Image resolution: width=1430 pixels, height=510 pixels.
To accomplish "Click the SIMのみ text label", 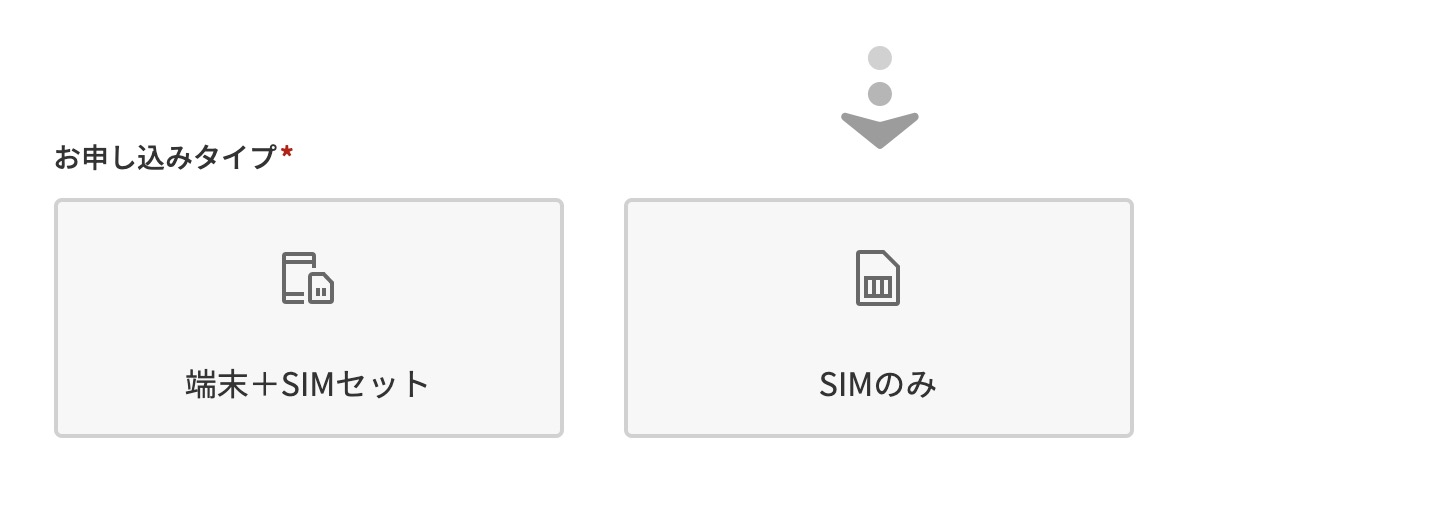I will [877, 385].
